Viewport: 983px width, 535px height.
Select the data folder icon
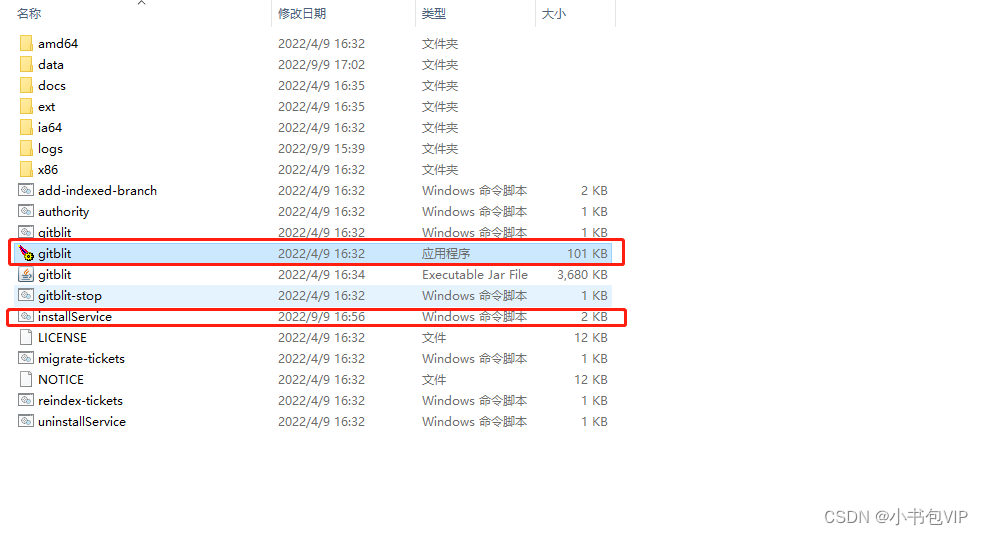pos(26,64)
